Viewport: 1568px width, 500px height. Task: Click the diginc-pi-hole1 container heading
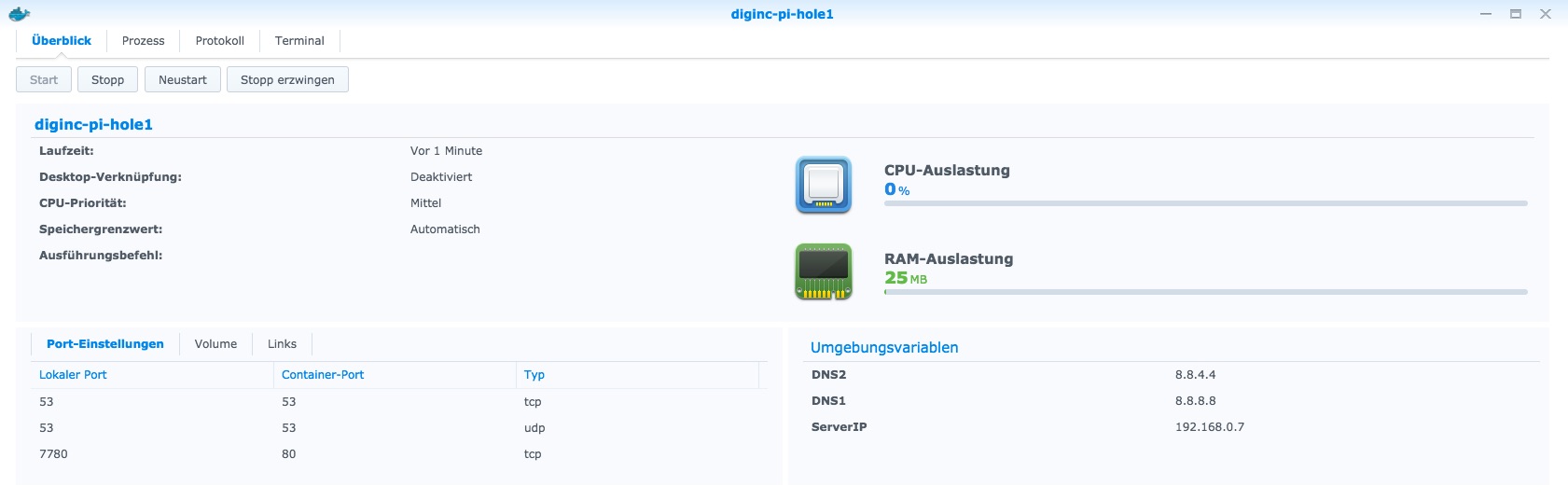(93, 124)
